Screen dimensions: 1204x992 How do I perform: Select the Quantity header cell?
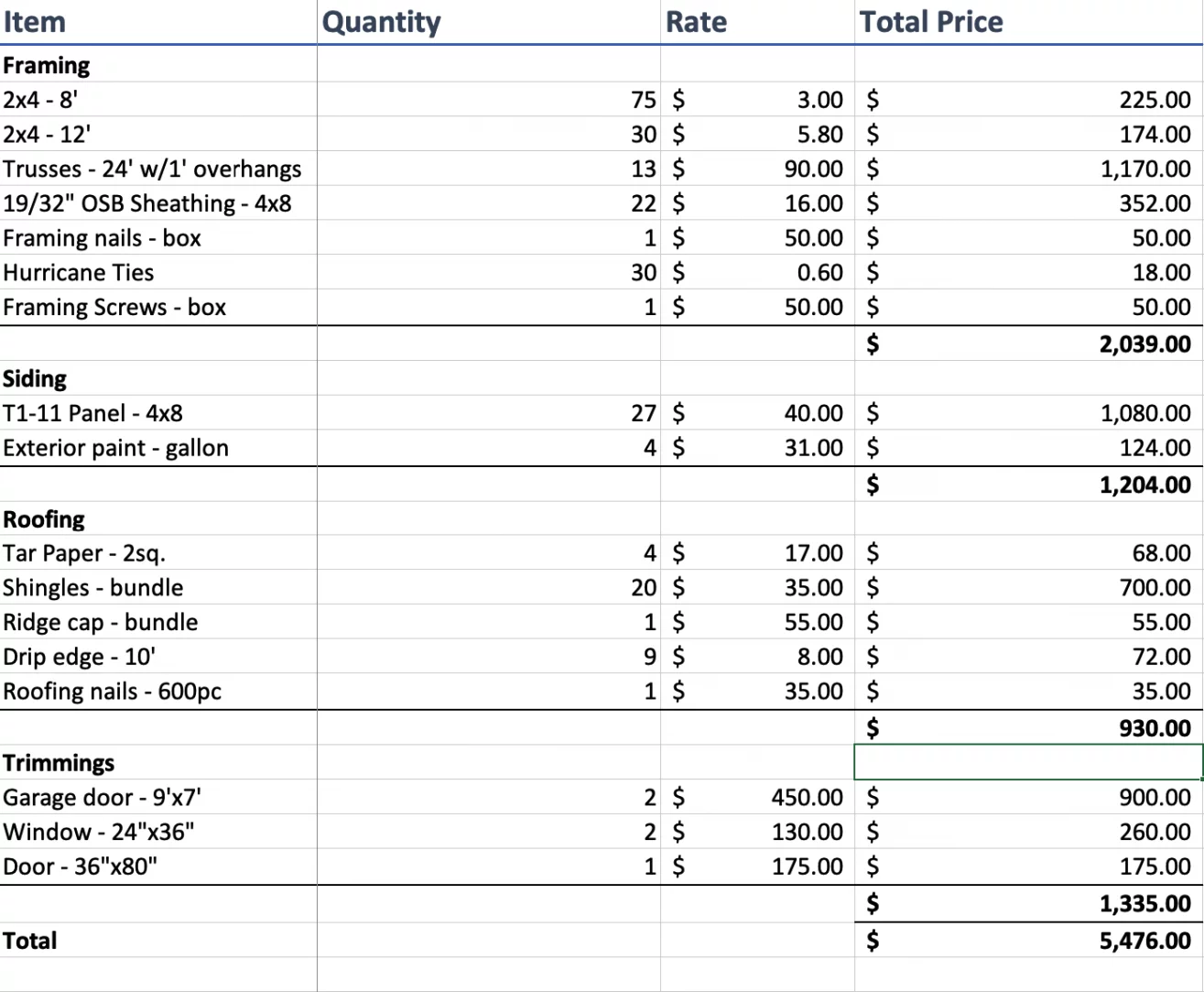click(489, 22)
